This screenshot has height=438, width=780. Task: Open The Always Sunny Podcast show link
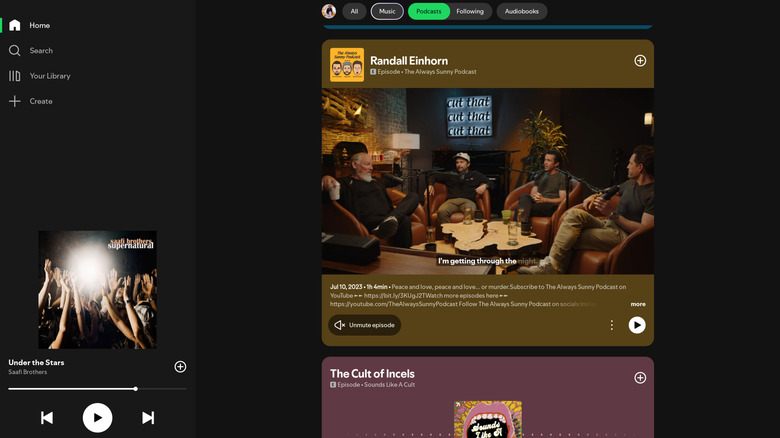440,72
